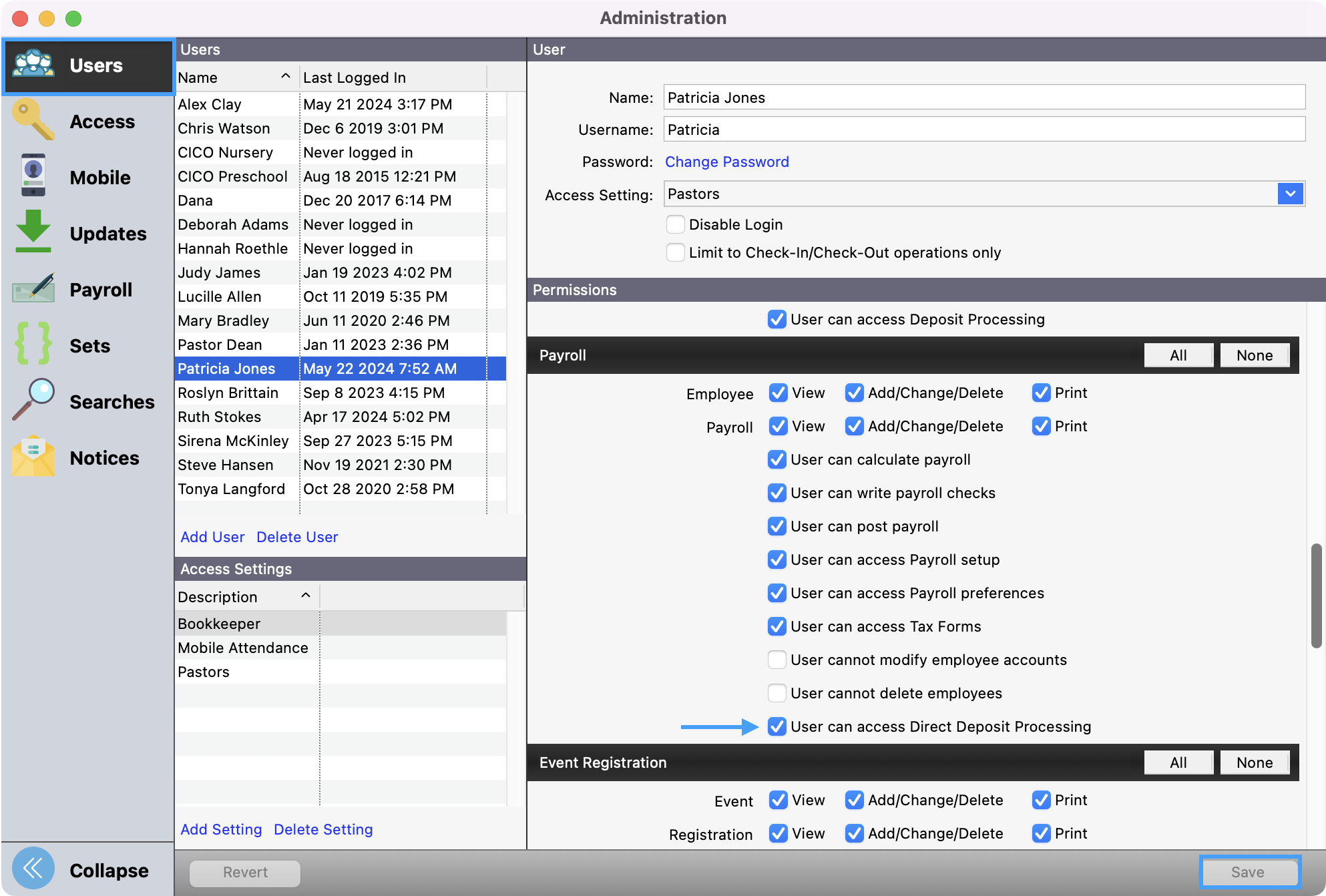Click the None button for Payroll
Screen dimensions: 1326x896
(1254, 355)
